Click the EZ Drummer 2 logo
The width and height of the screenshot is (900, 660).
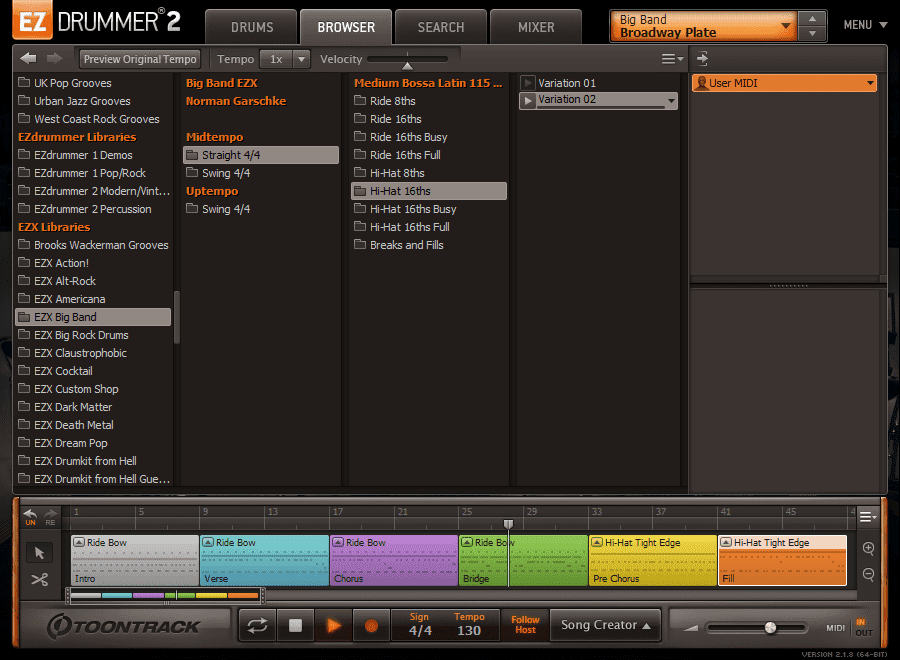[x=98, y=21]
